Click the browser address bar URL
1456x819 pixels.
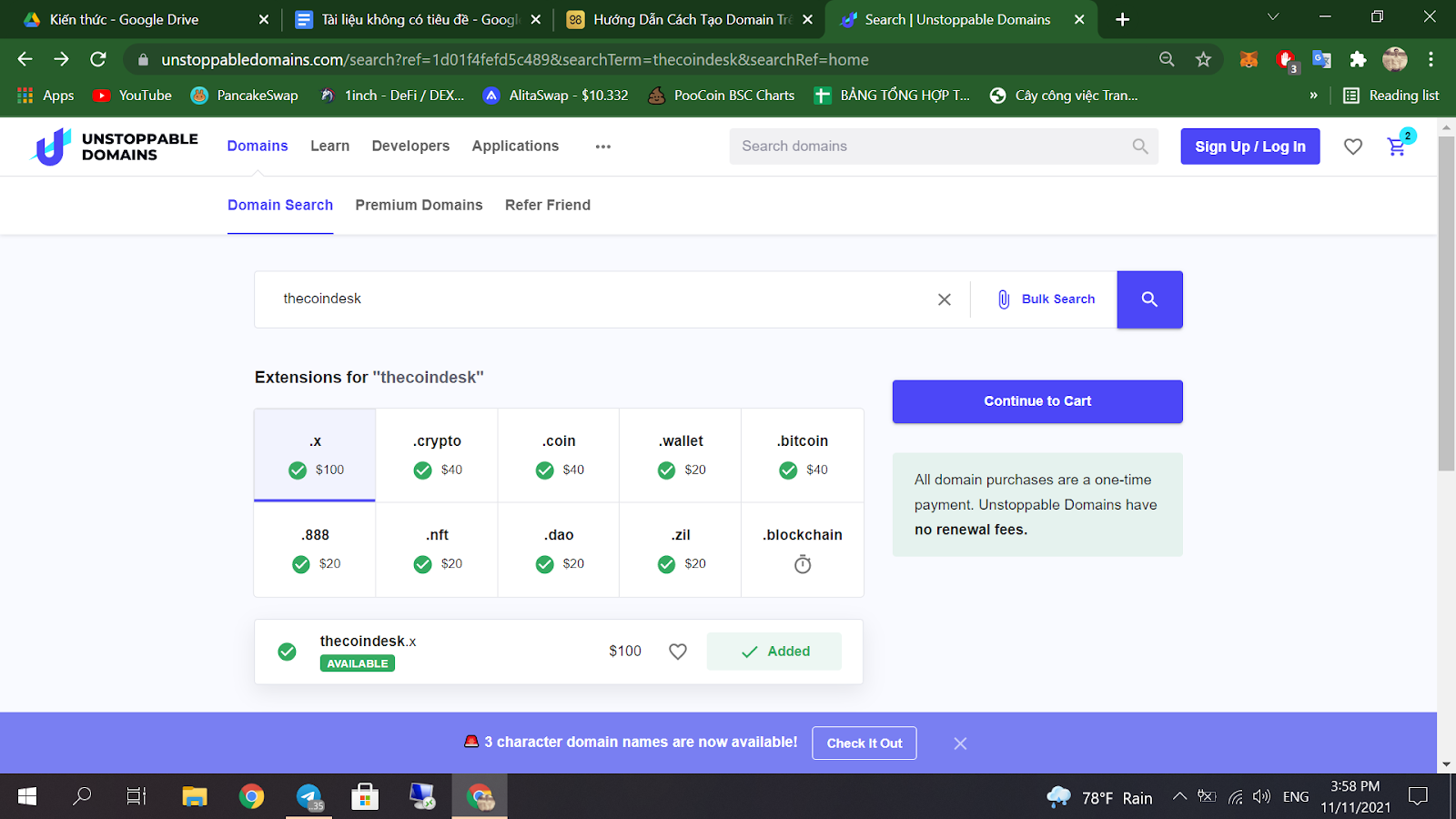[x=515, y=59]
